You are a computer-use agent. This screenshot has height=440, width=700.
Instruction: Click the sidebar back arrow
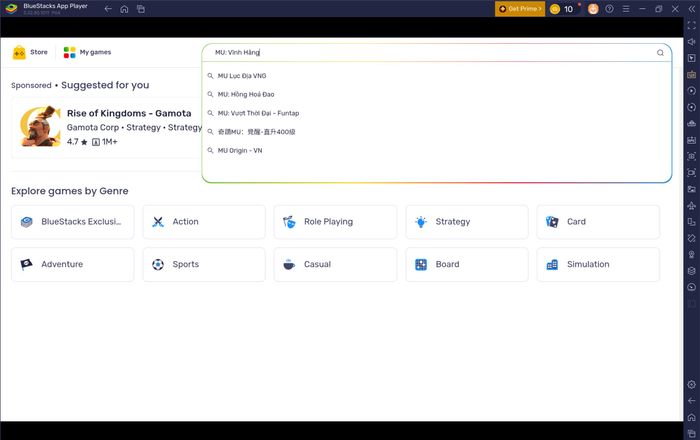coord(692,401)
